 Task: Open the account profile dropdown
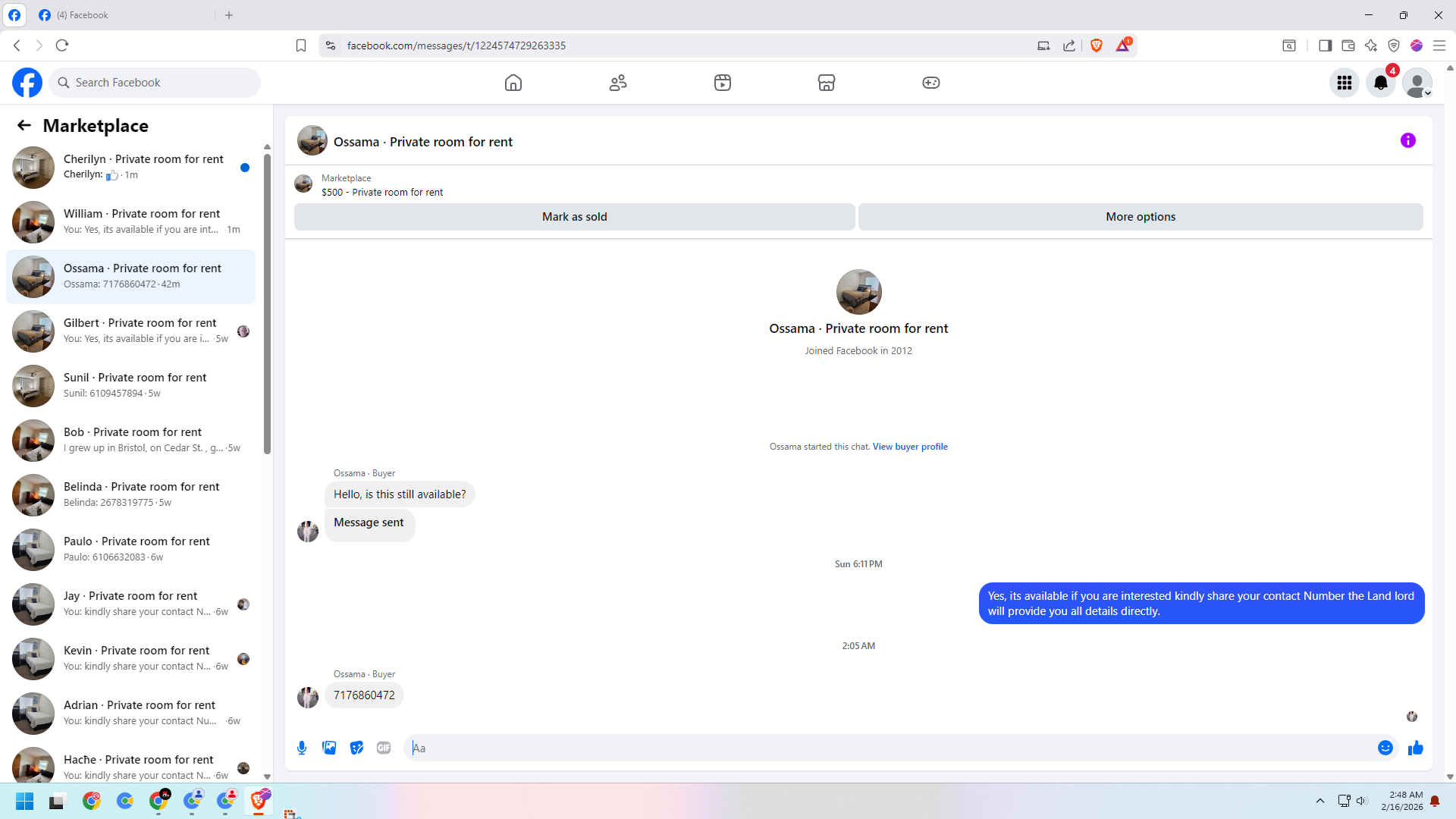[x=1417, y=83]
